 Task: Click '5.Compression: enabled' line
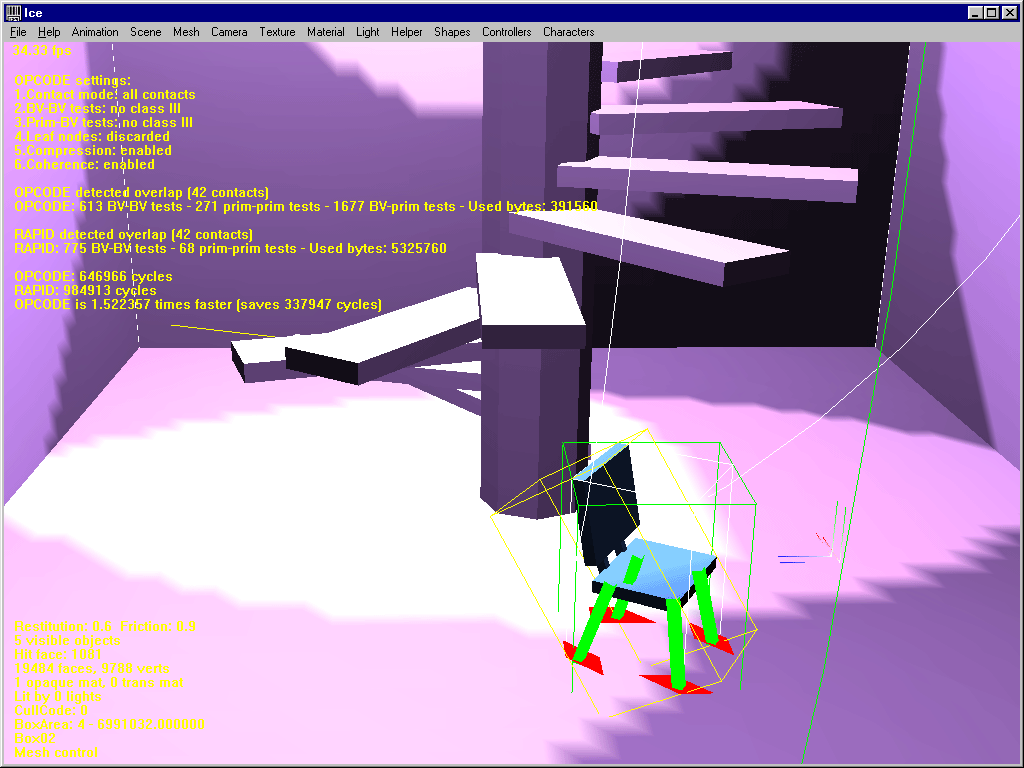coord(93,150)
